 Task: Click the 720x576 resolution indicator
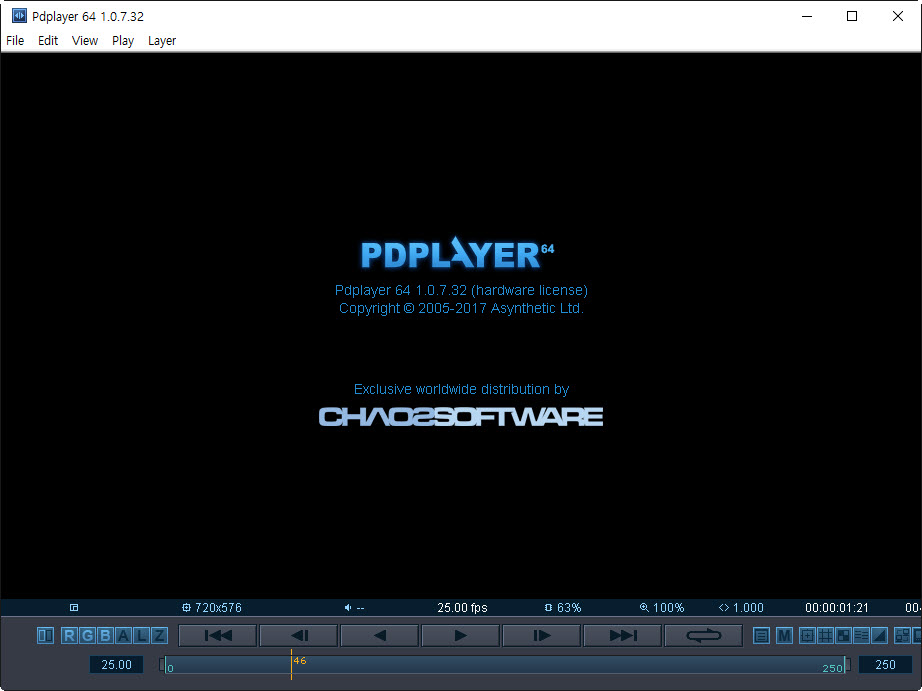pyautogui.click(x=212, y=607)
